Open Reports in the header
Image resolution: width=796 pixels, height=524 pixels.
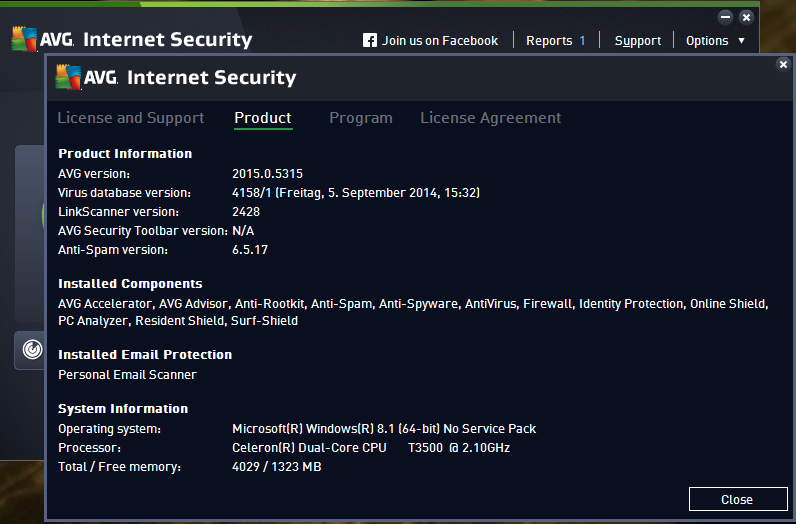549,41
